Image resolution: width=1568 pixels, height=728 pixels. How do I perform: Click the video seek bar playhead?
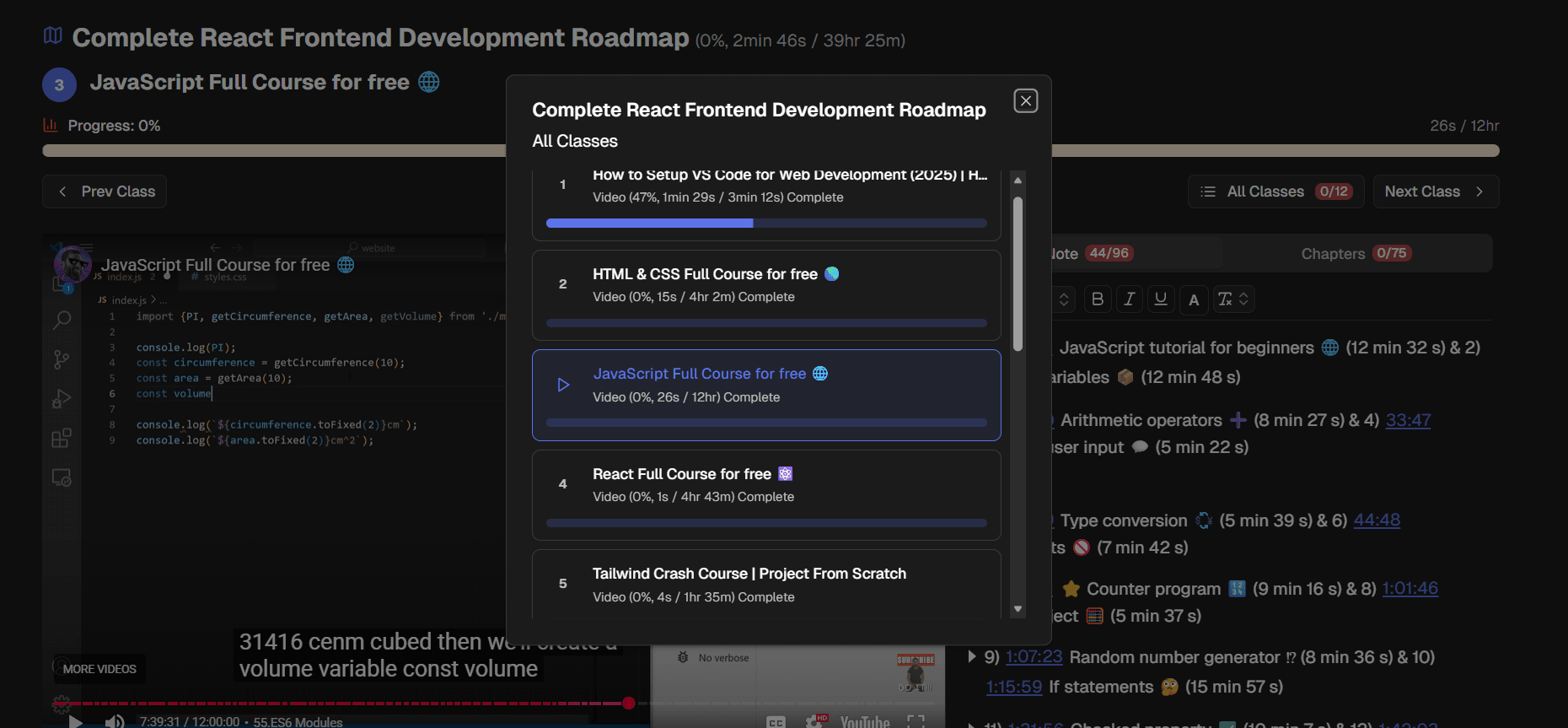629,703
